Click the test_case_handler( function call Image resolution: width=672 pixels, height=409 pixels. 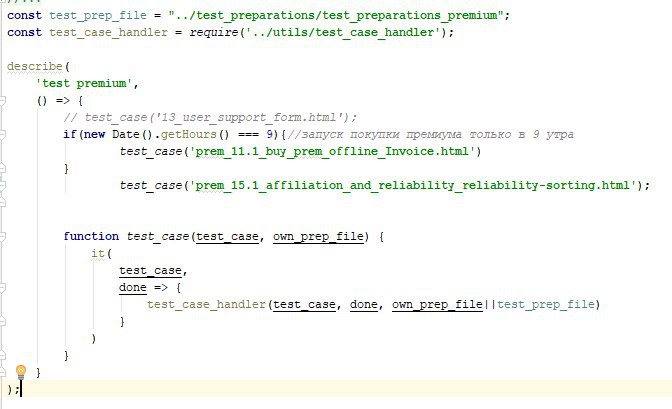pyautogui.click(x=207, y=304)
